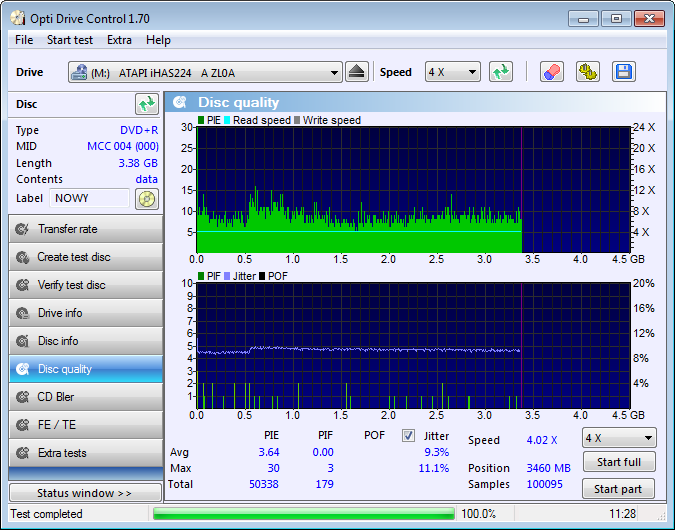Click PIE green legend swatch
This screenshot has height=530, width=675.
pos(201,120)
